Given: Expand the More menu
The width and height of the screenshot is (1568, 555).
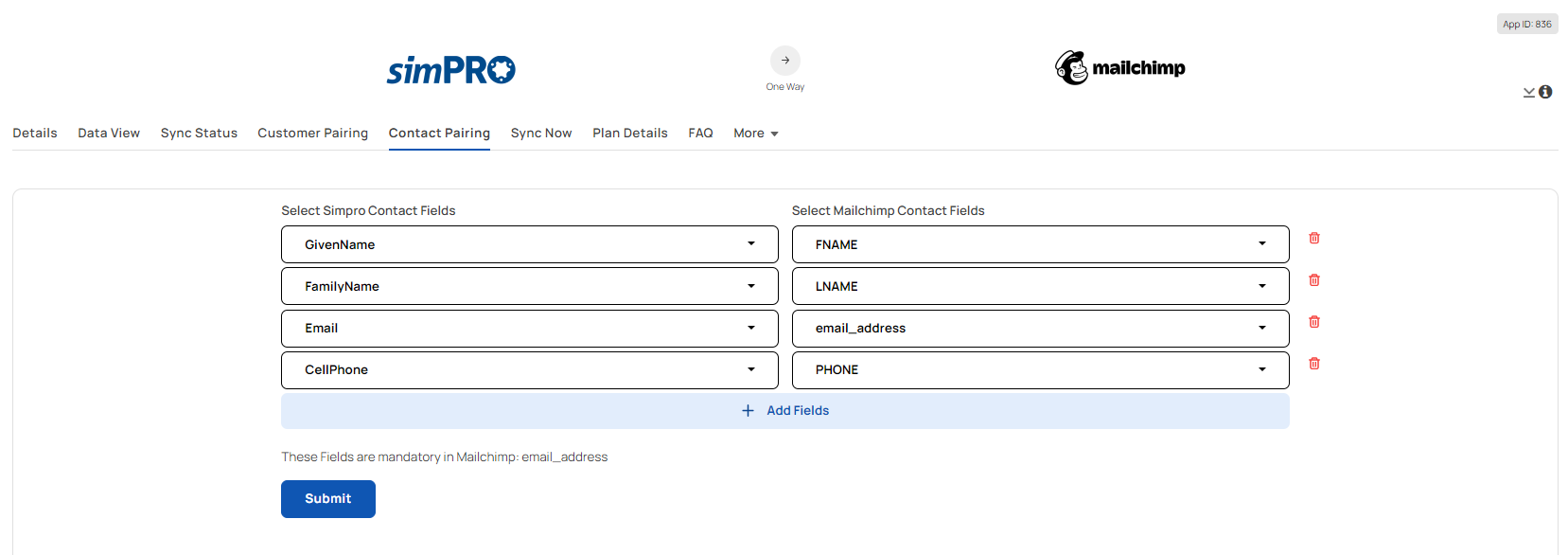Looking at the screenshot, I should pos(755,133).
